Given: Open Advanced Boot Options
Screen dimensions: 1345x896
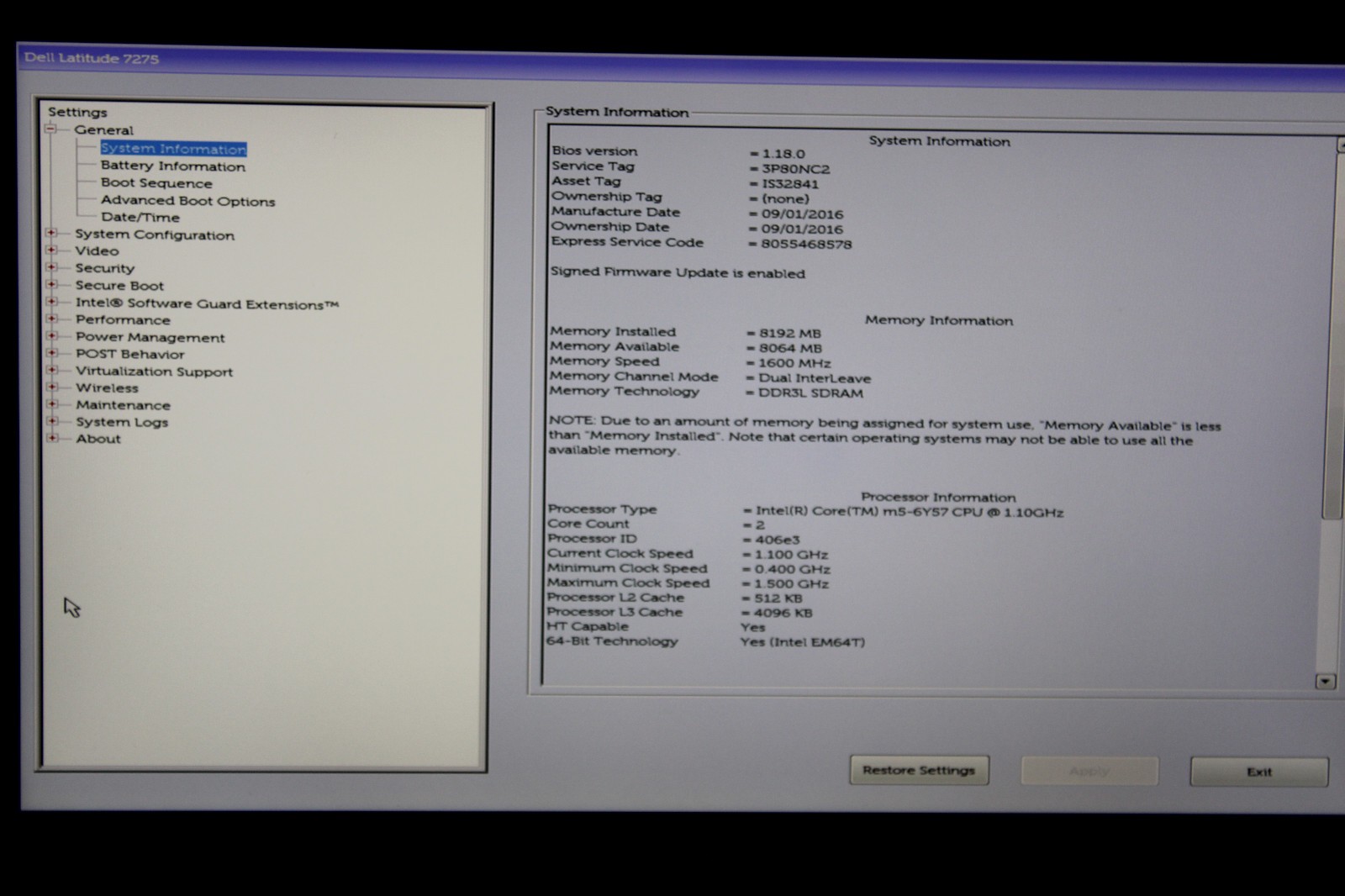Looking at the screenshot, I should coord(187,201).
